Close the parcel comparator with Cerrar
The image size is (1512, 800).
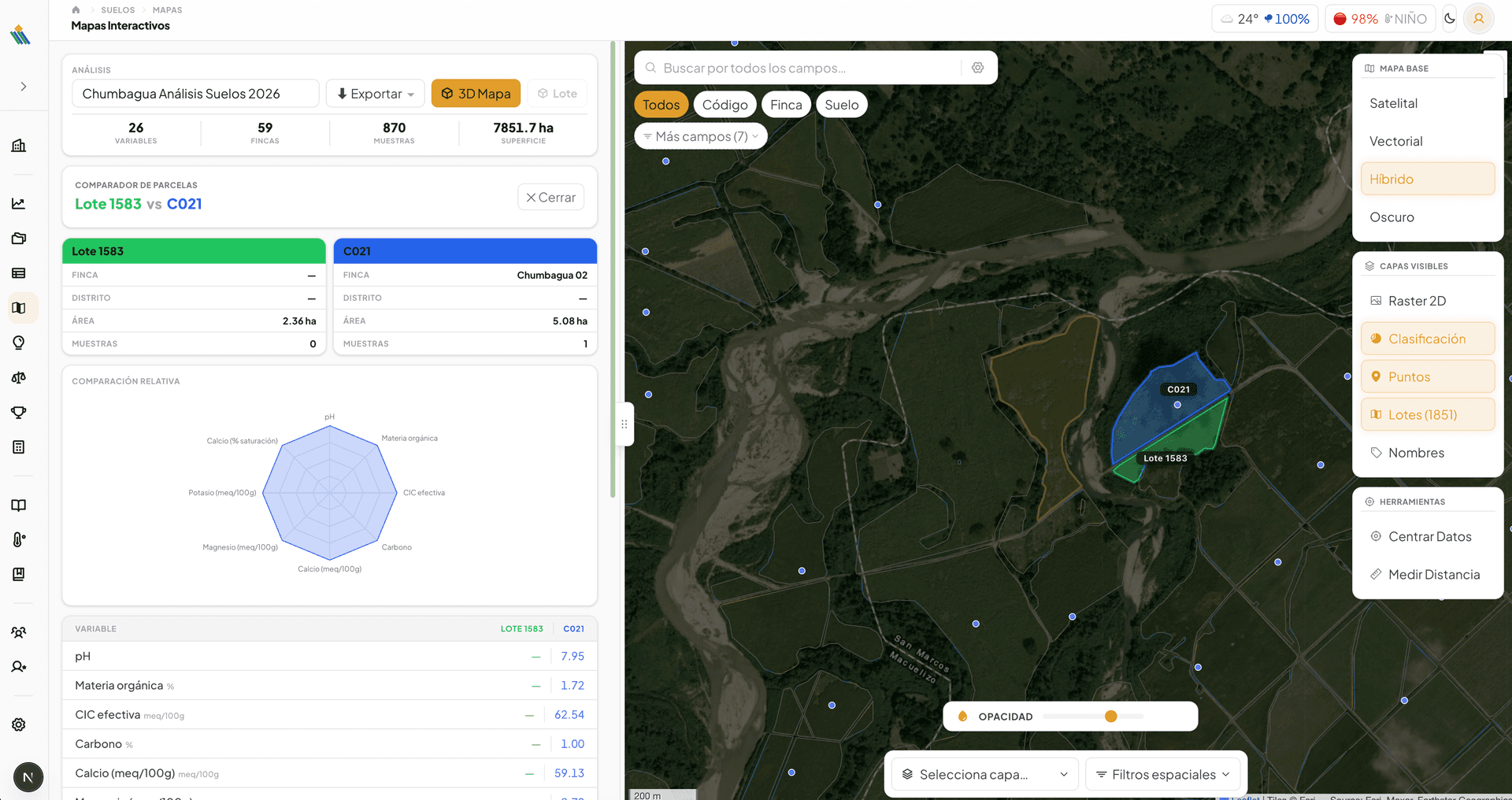[x=550, y=197]
